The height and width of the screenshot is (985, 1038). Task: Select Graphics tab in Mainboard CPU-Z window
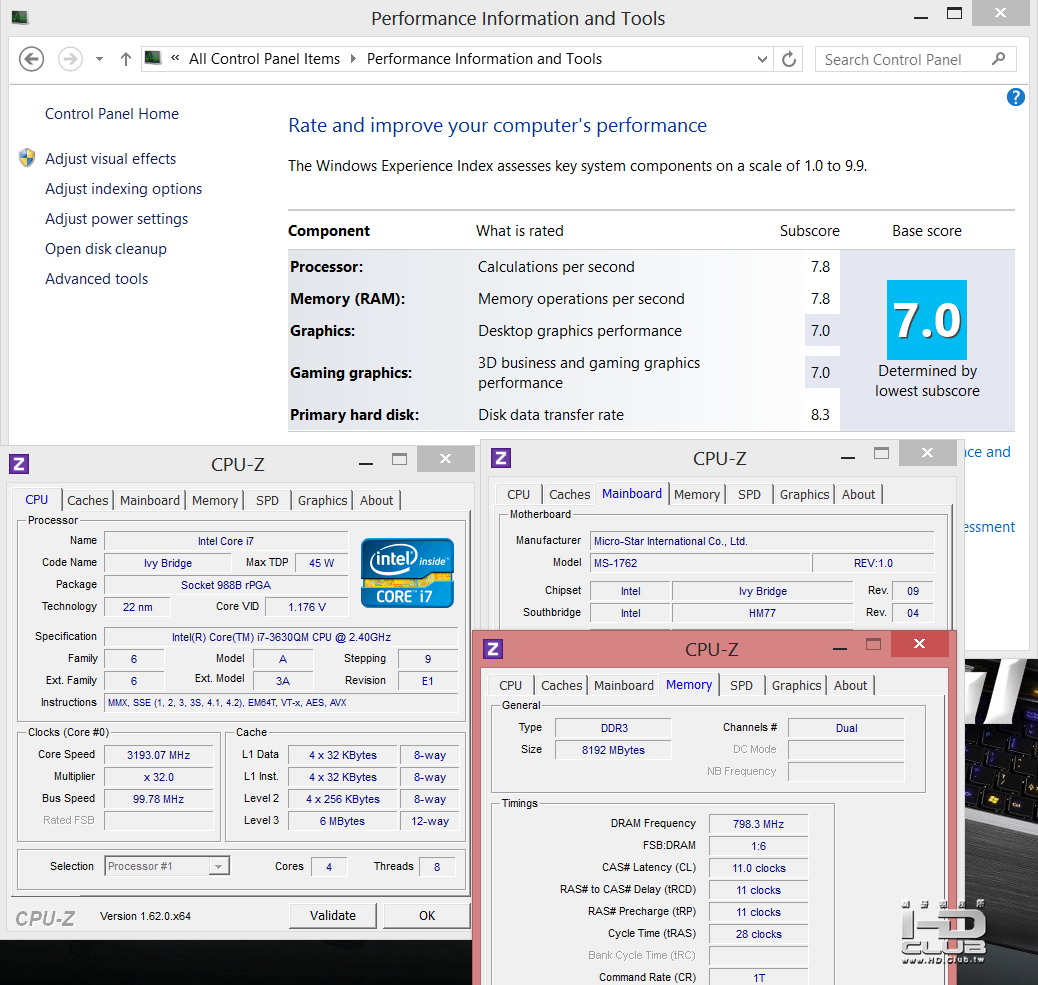point(804,494)
